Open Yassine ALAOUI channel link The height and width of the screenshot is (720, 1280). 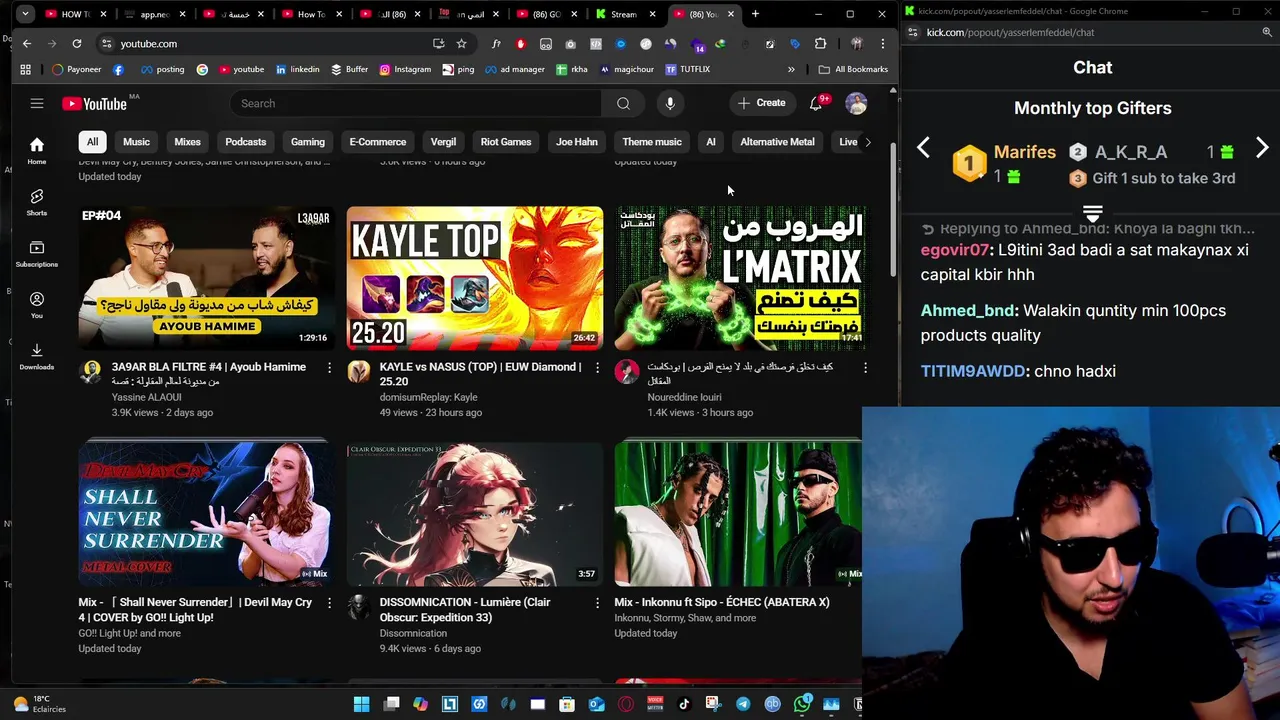click(147, 397)
